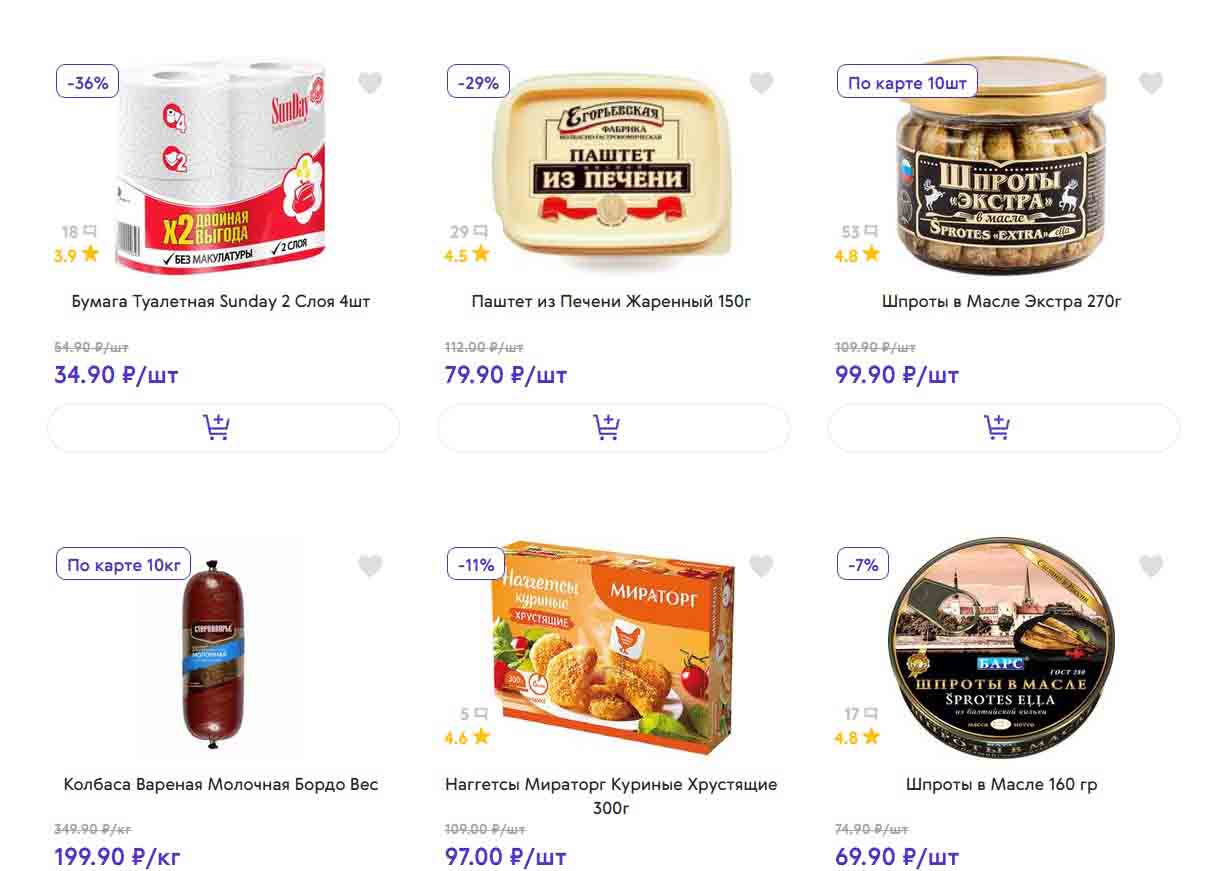
Task: Open the 4.5 star rating on pate
Action: (x=467, y=254)
